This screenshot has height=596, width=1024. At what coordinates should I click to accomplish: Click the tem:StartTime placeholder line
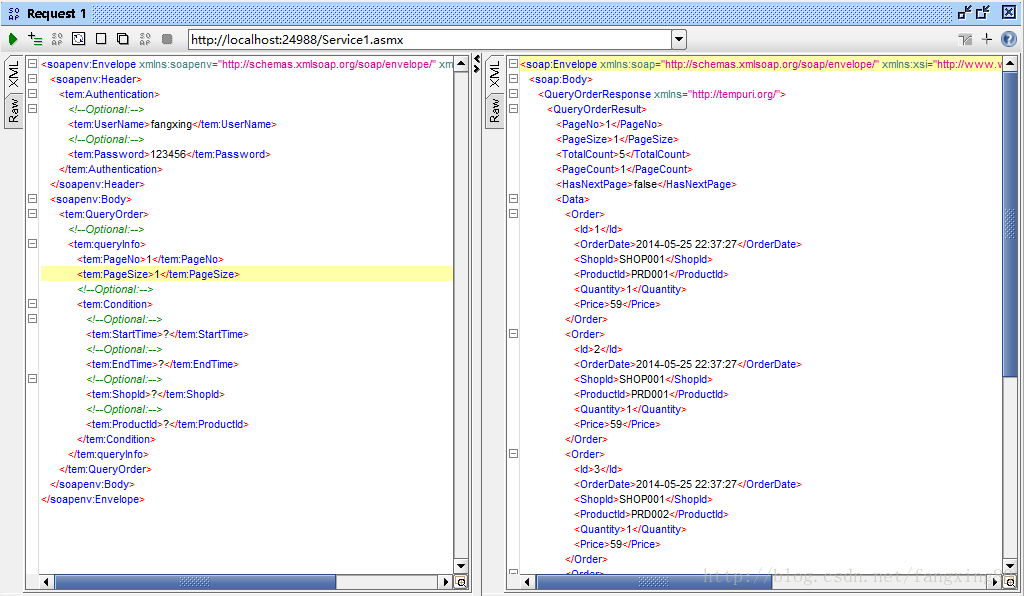[x=167, y=334]
